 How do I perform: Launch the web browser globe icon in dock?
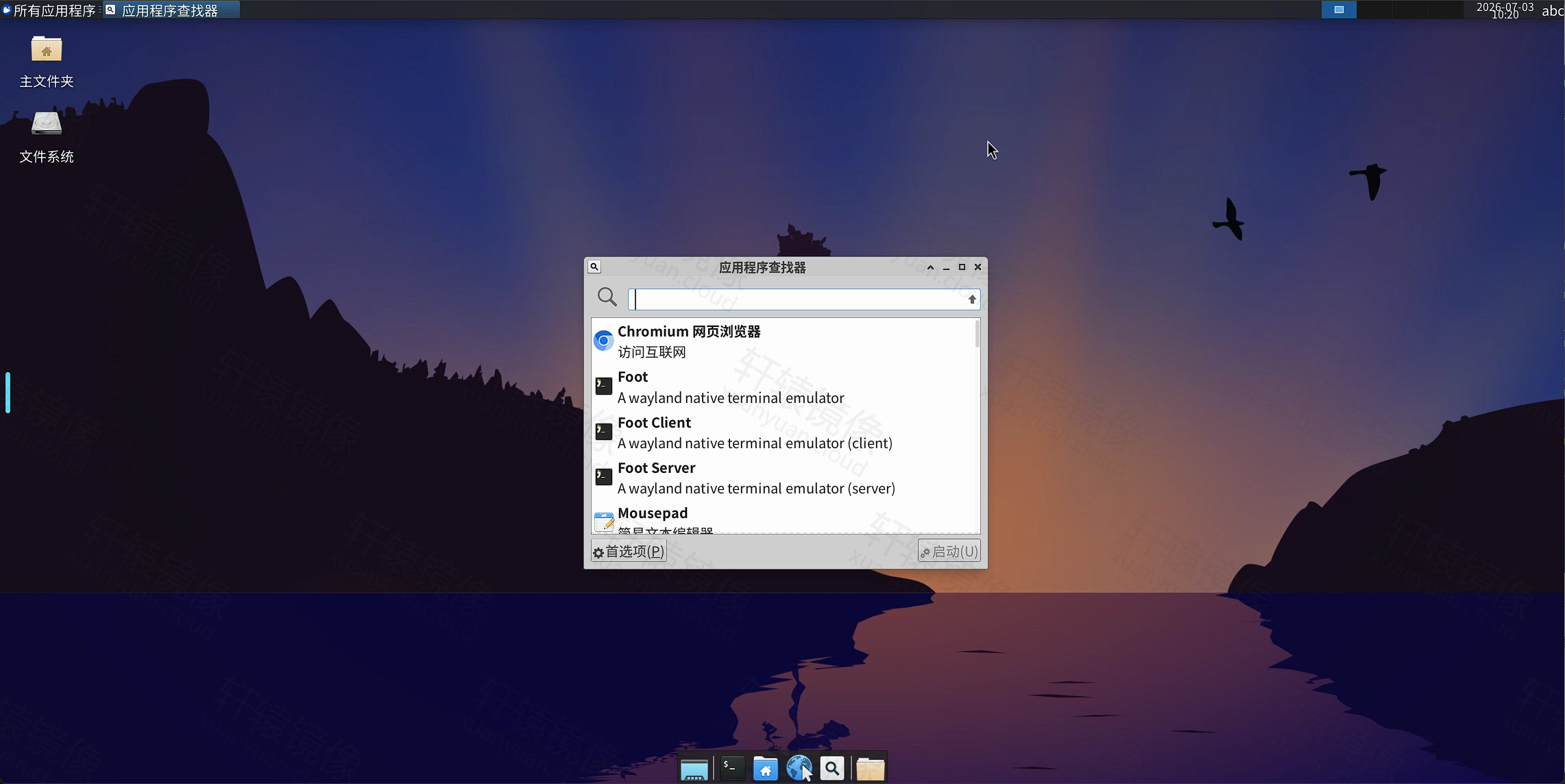point(799,768)
